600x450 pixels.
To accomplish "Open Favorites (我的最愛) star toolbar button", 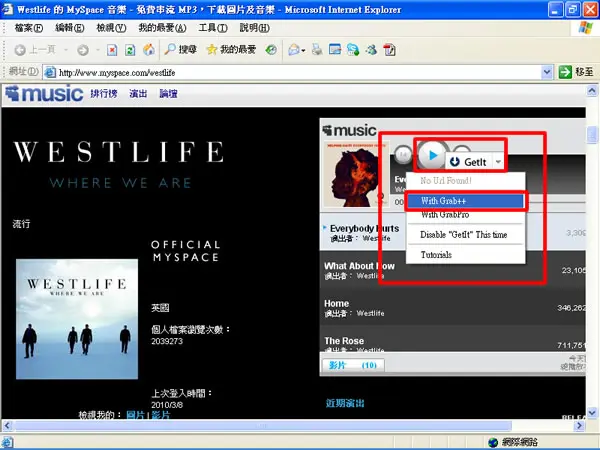I will point(231,49).
